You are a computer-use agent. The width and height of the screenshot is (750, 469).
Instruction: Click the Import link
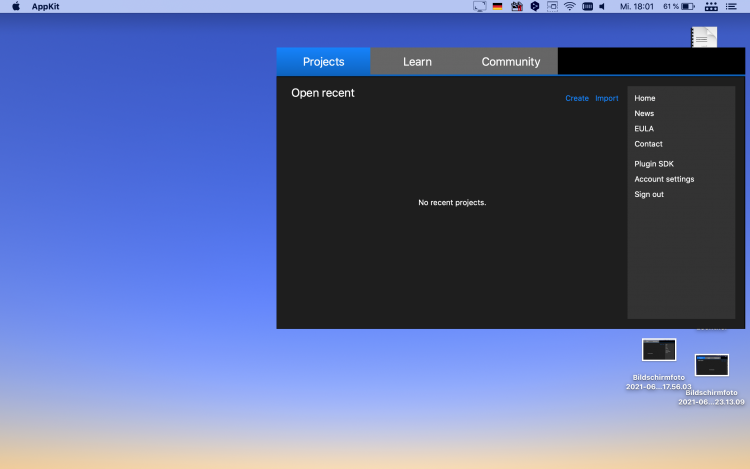[x=607, y=98]
